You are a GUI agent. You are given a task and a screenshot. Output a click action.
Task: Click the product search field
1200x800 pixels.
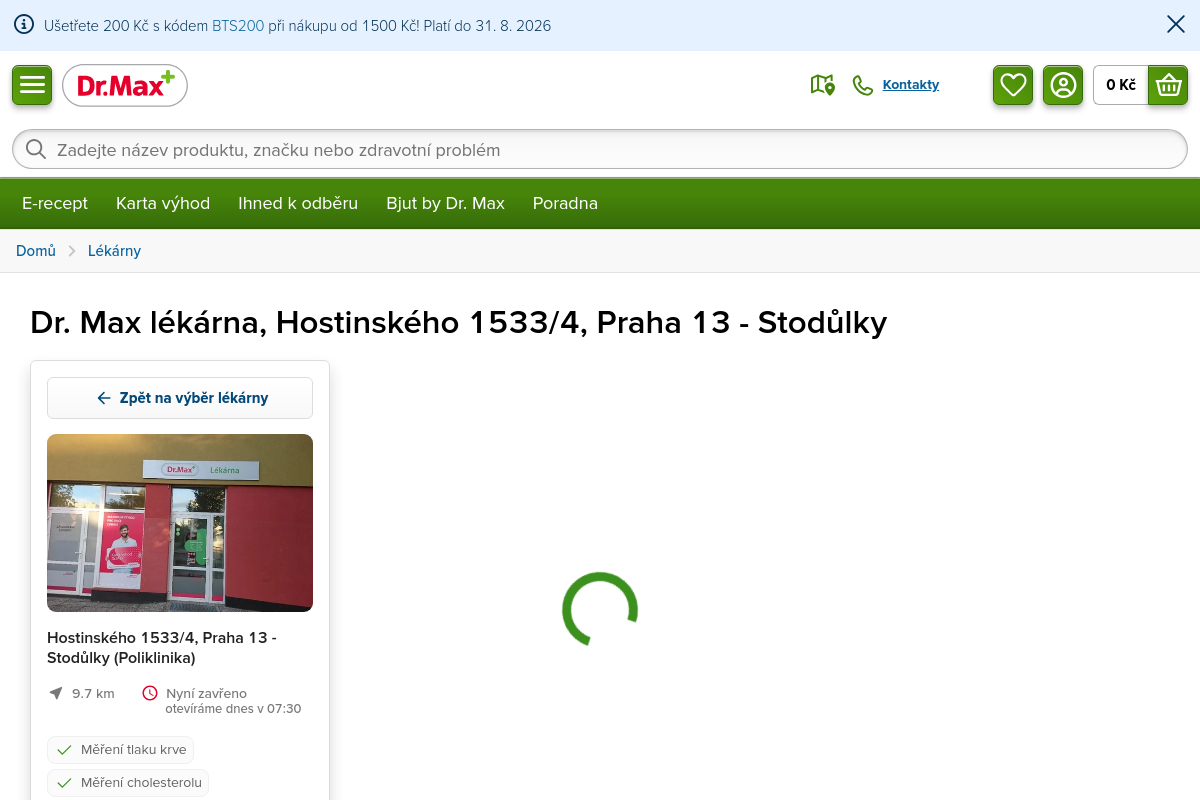pyautogui.click(x=600, y=149)
